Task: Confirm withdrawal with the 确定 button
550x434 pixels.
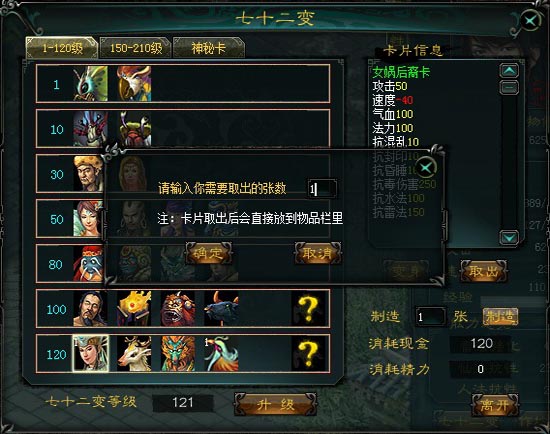Action: tap(209, 253)
